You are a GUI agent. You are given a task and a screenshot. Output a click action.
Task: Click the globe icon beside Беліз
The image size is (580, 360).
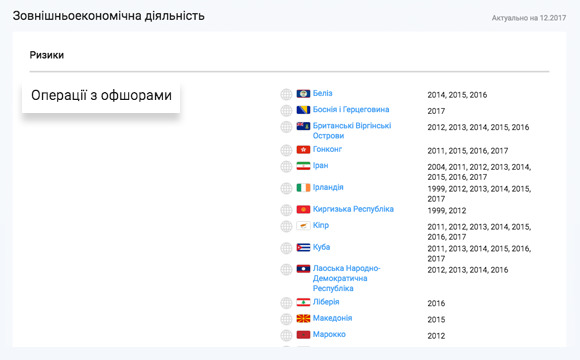pos(286,94)
